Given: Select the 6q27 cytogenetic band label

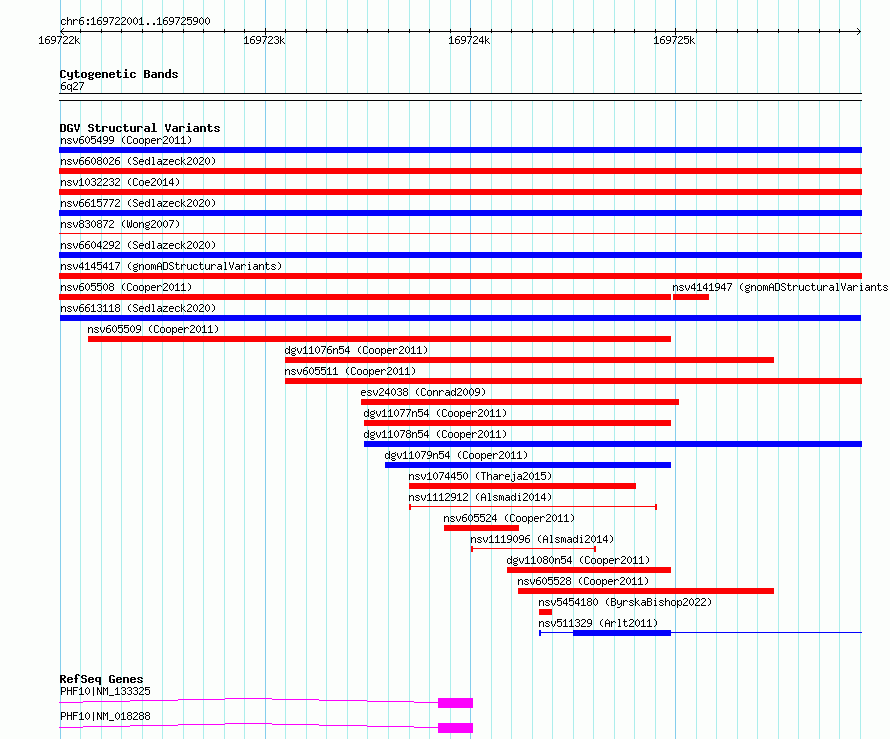Looking at the screenshot, I should coord(72,86).
